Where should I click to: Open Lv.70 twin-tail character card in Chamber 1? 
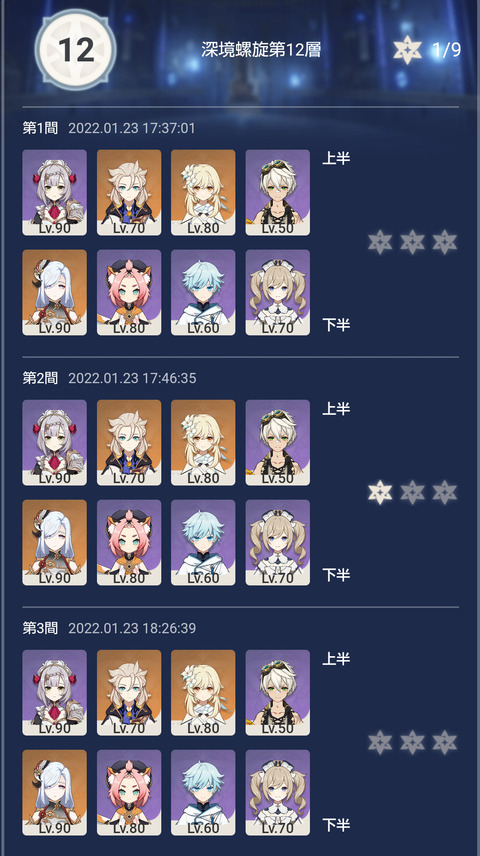277,293
